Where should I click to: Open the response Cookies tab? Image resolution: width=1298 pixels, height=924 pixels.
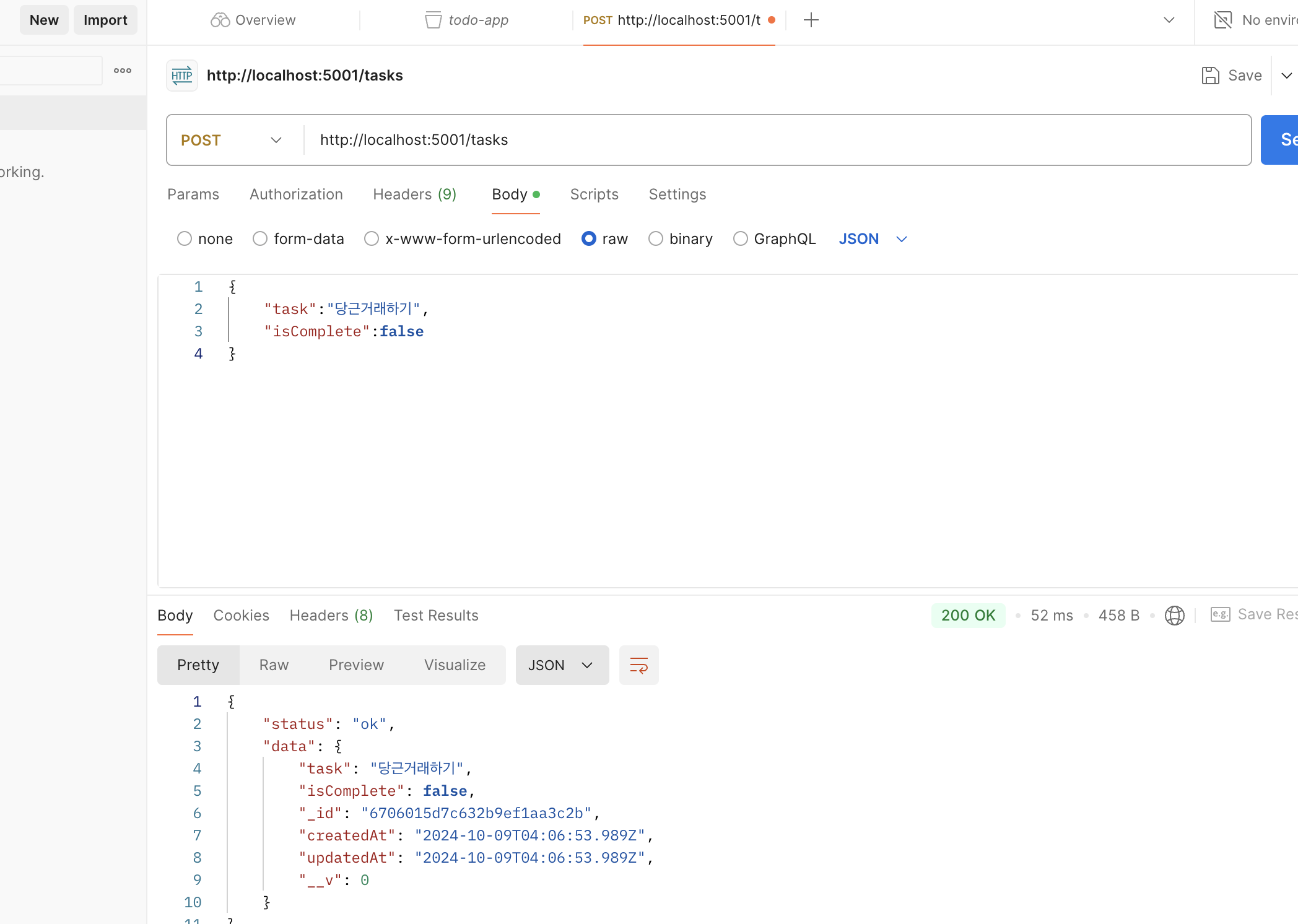coord(241,616)
